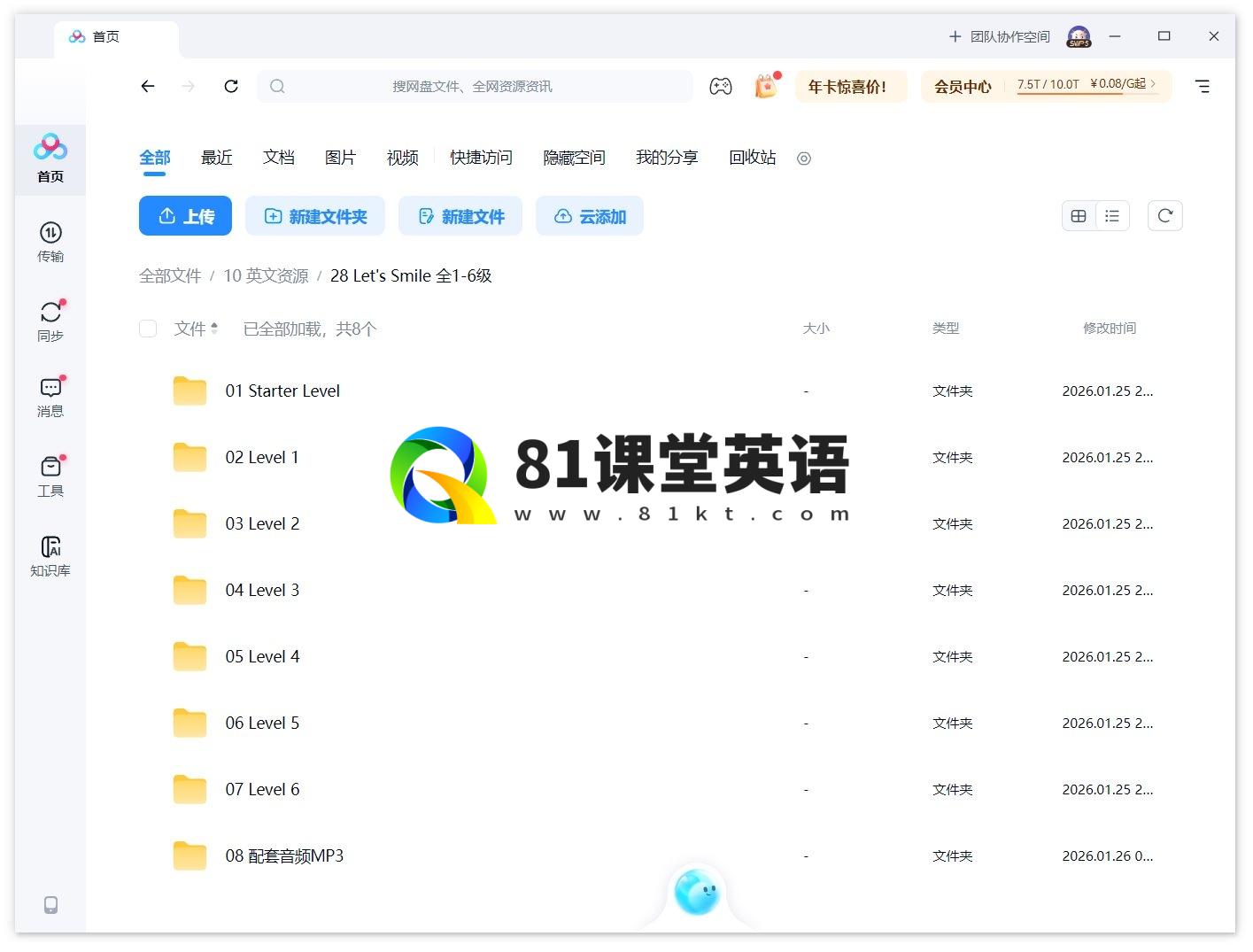Image resolution: width=1253 pixels, height=952 pixels.
Task: Click the 云添加 button
Action: [590, 216]
